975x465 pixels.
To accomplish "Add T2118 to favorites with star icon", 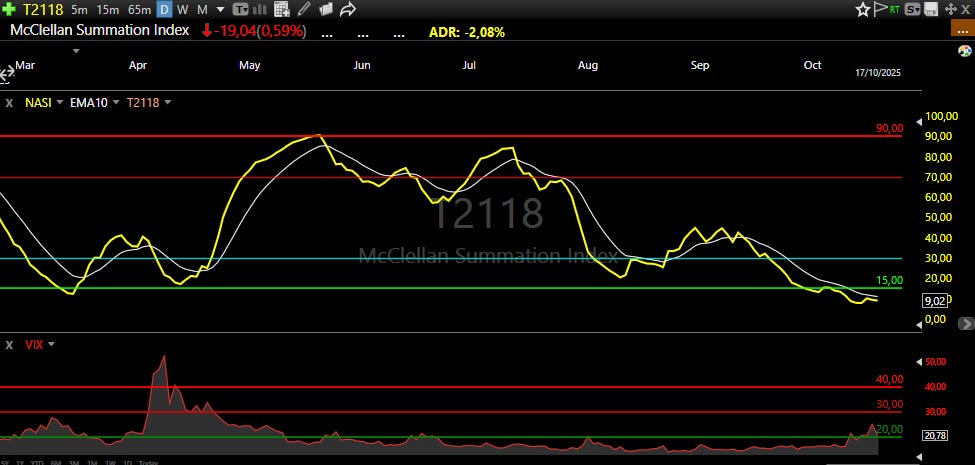I will point(862,9).
